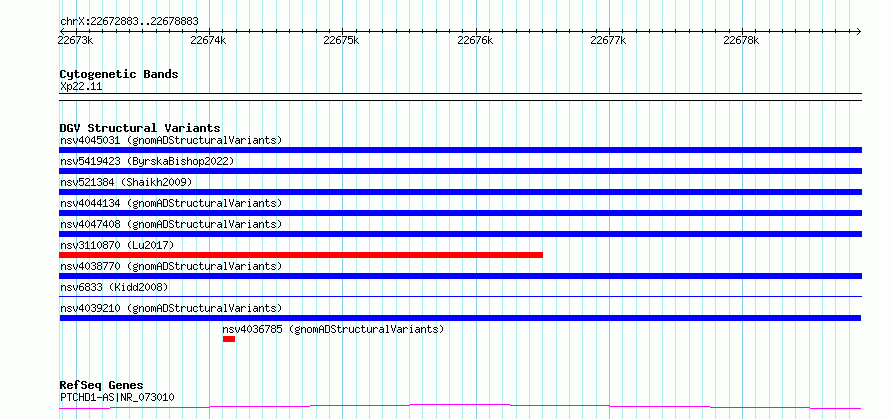Open variant label nsv4047408
This screenshot has height=419, width=890.
(x=171, y=224)
